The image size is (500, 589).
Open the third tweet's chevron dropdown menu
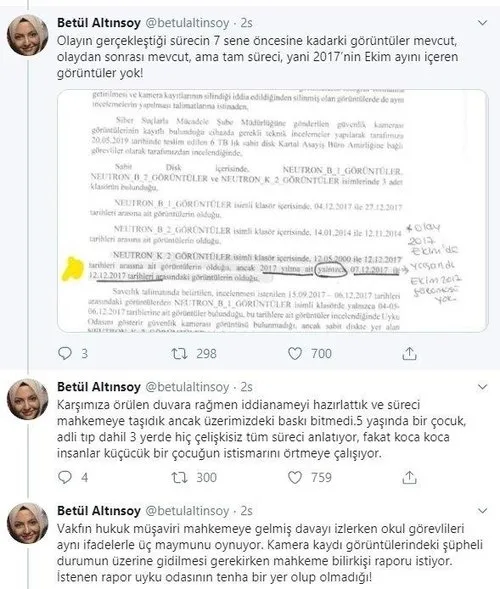tap(482, 511)
